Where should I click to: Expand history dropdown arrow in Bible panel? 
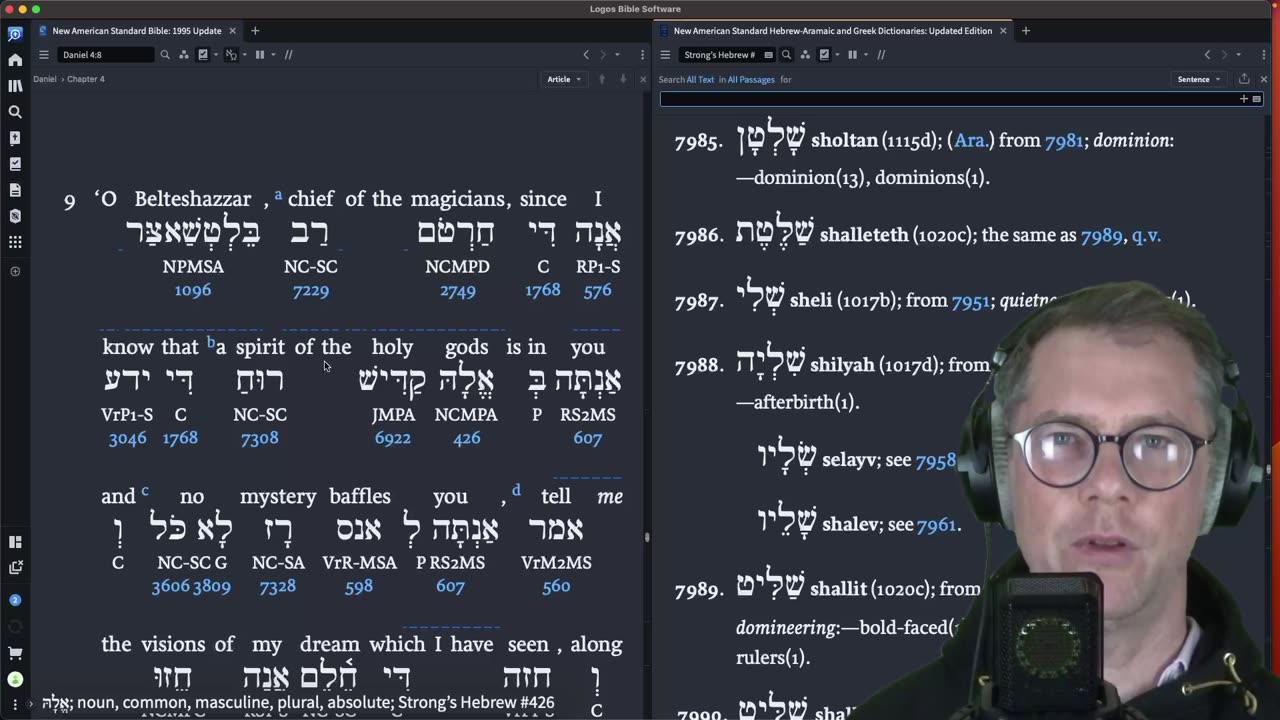617,55
